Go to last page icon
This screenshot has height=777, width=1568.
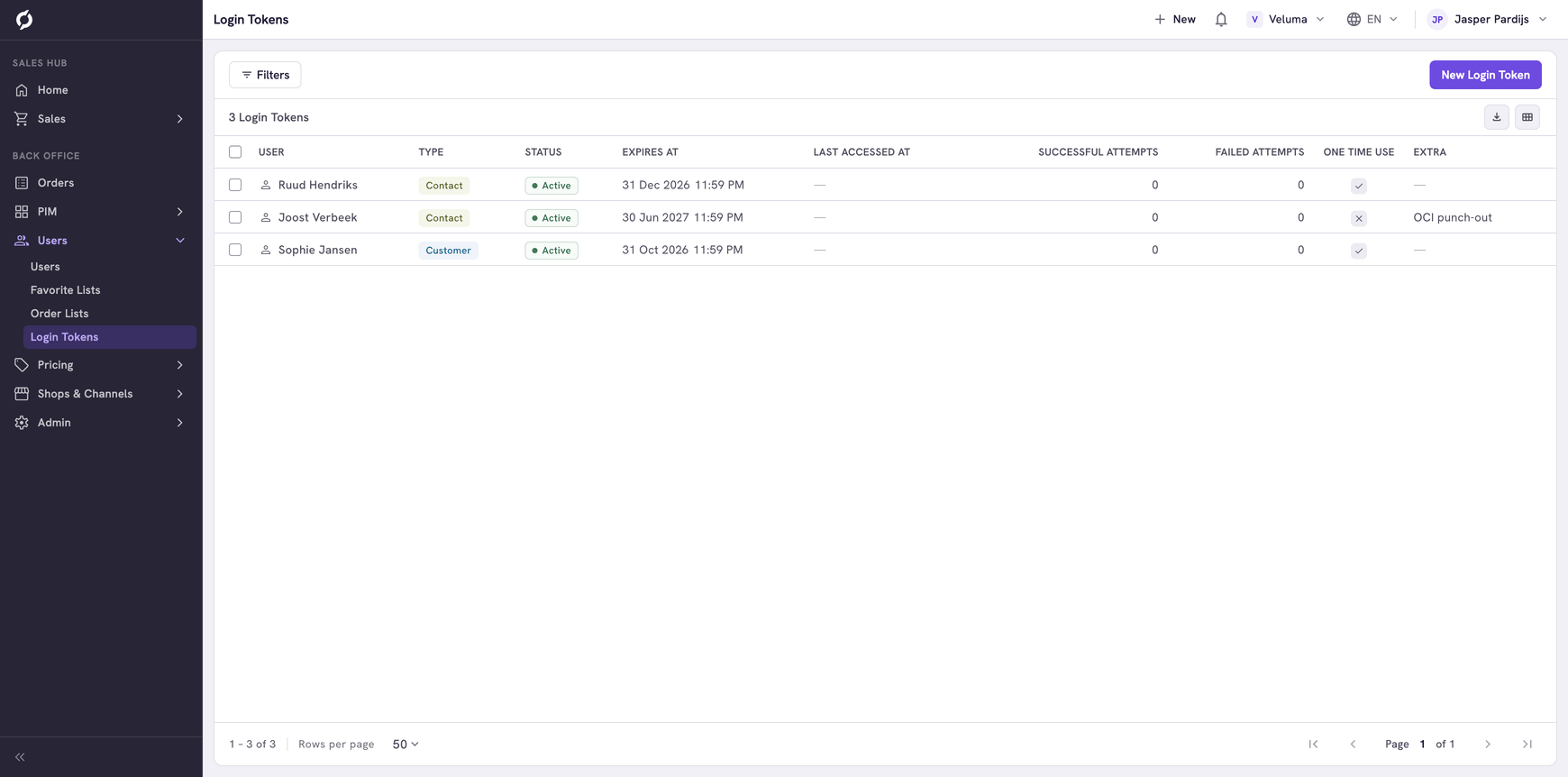click(x=1527, y=745)
